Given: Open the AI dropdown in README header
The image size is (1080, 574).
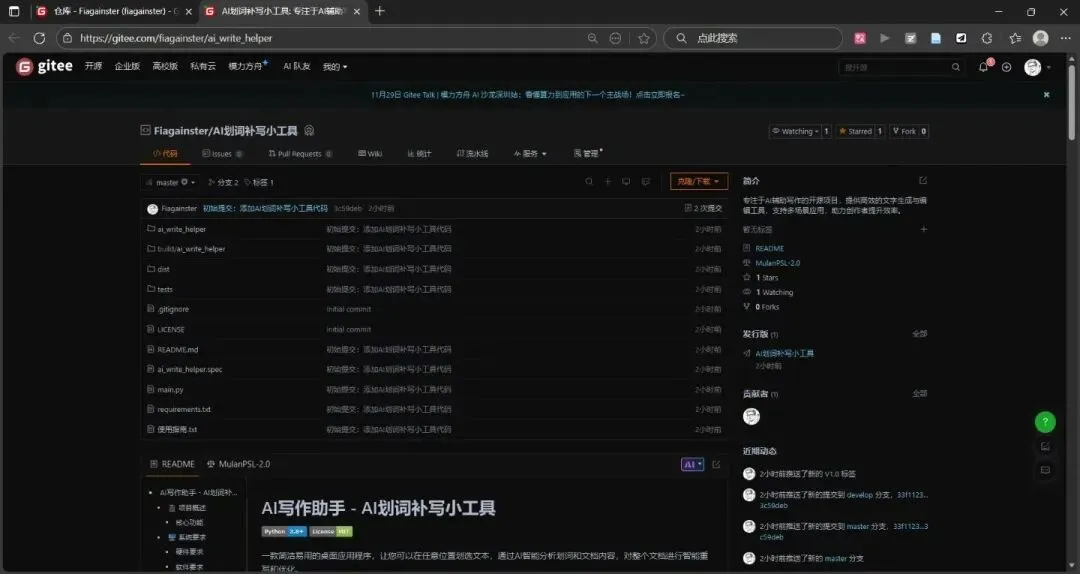Looking at the screenshot, I should [x=692, y=464].
